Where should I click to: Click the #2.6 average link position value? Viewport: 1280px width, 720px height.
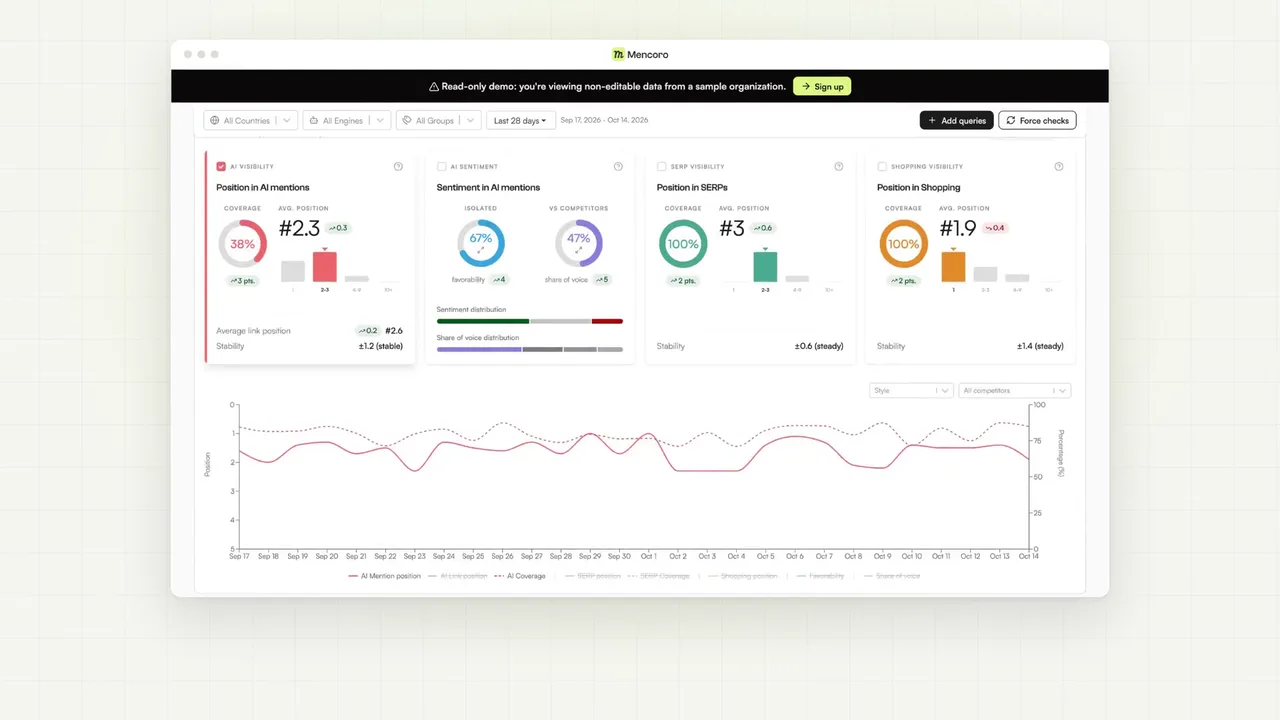pos(394,331)
